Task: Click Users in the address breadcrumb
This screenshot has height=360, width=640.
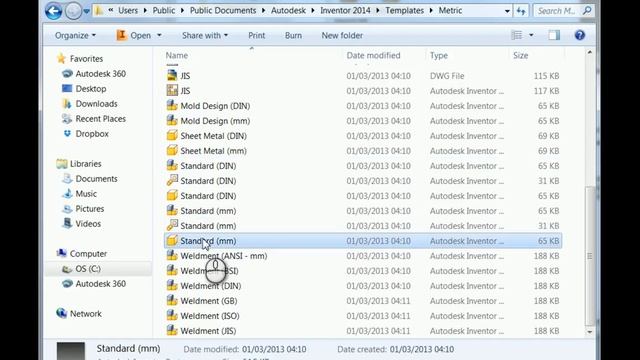Action: [x=128, y=11]
